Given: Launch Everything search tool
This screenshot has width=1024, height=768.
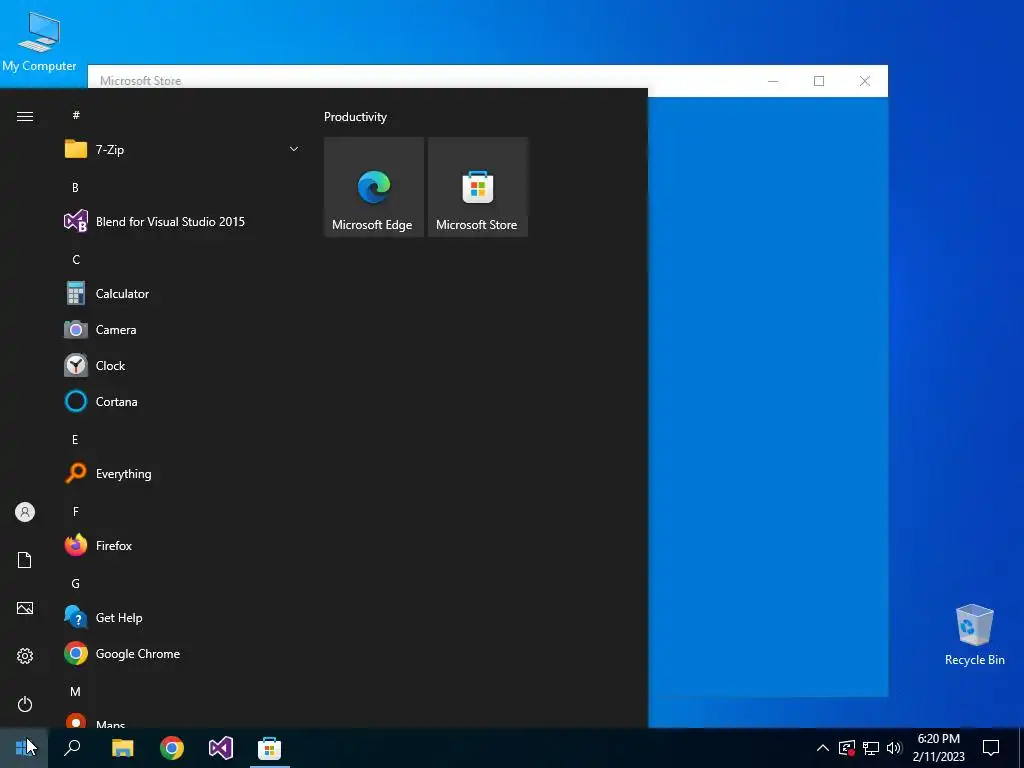Looking at the screenshot, I should point(182,473).
